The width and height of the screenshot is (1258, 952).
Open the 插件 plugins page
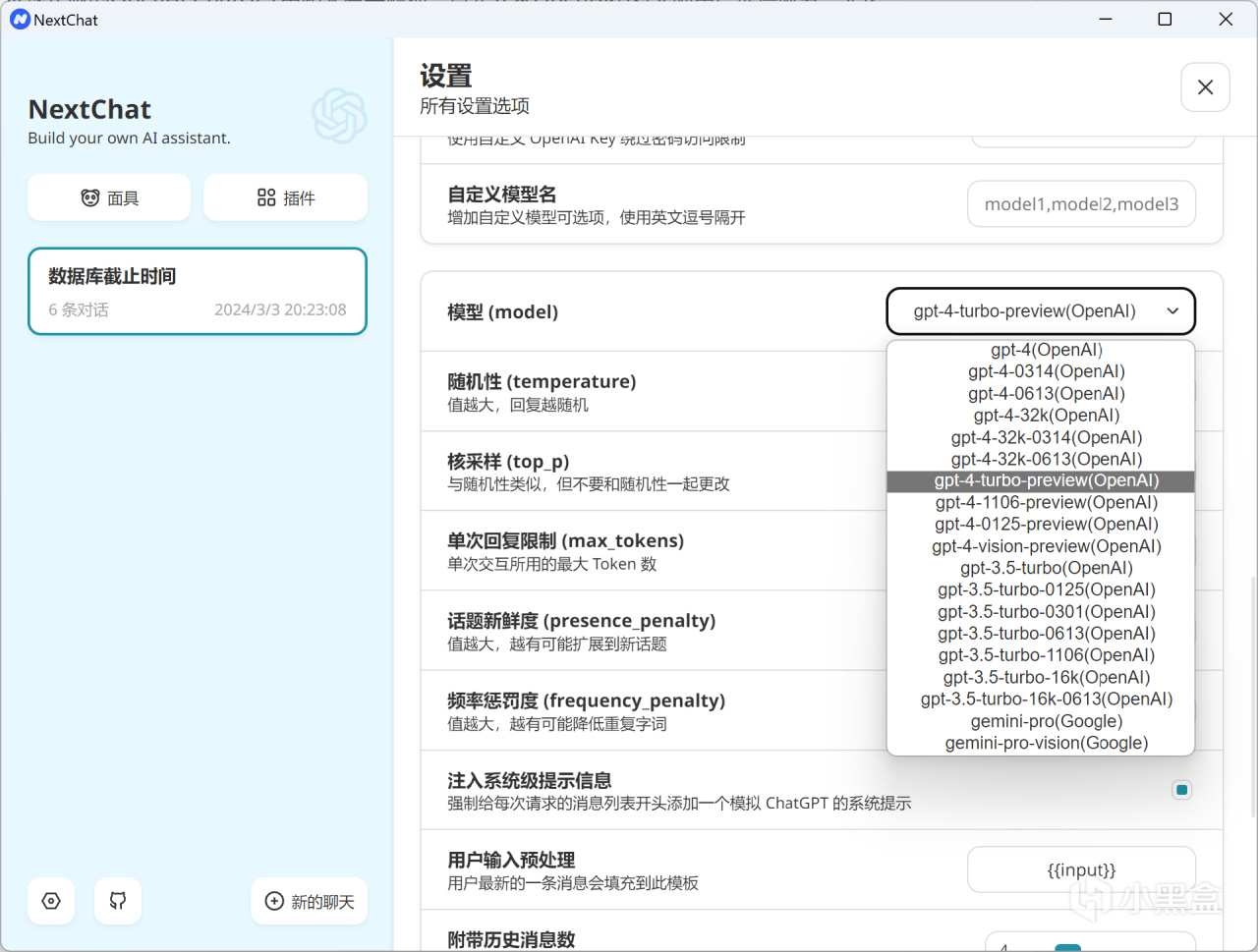[x=285, y=197]
